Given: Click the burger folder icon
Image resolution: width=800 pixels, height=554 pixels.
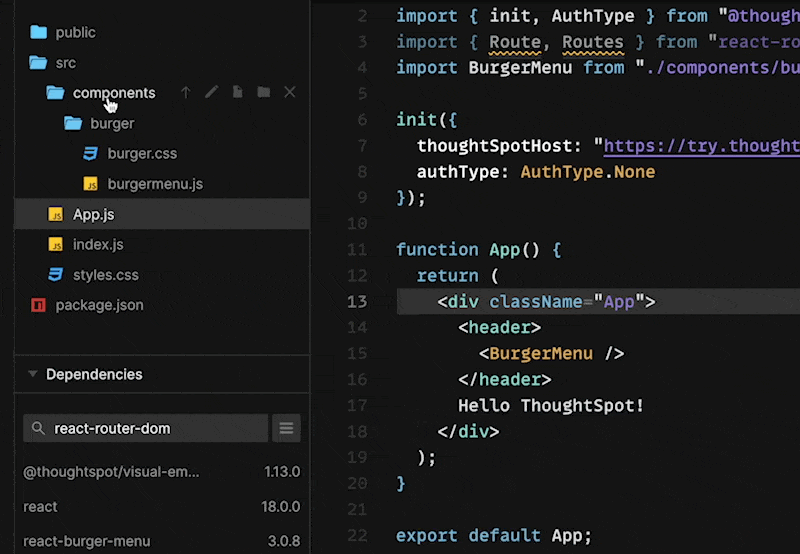Looking at the screenshot, I should pyautogui.click(x=73, y=123).
